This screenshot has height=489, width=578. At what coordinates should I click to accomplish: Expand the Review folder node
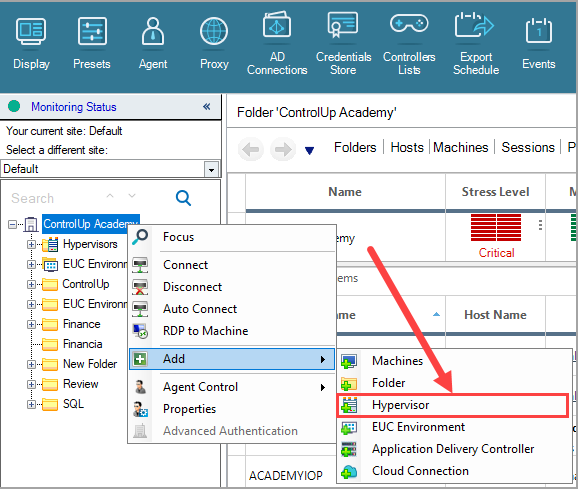coord(31,384)
